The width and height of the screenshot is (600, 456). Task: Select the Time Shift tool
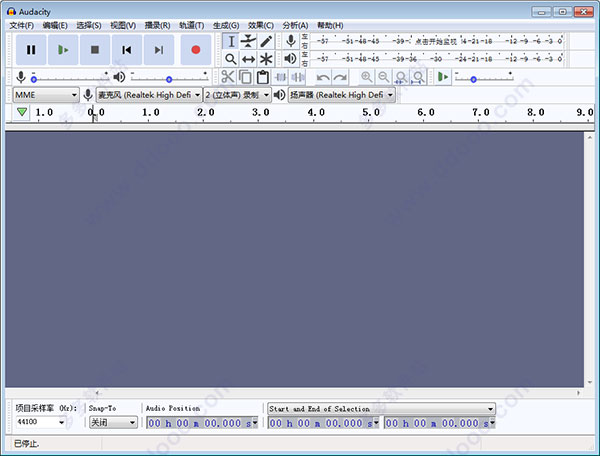pyautogui.click(x=248, y=59)
